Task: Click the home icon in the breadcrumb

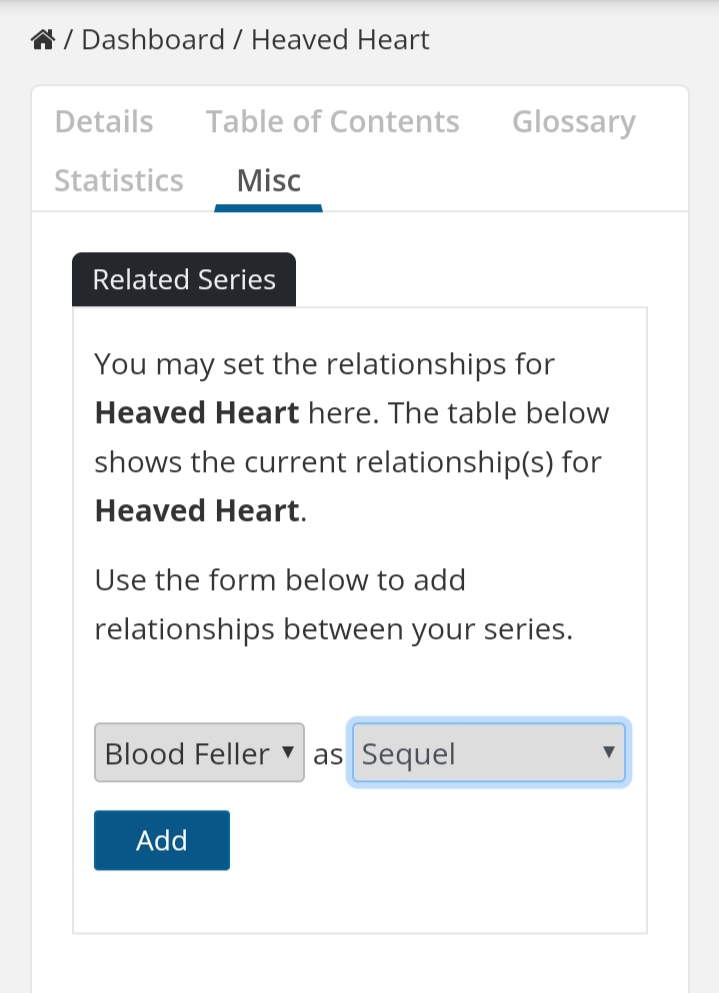Action: click(42, 40)
